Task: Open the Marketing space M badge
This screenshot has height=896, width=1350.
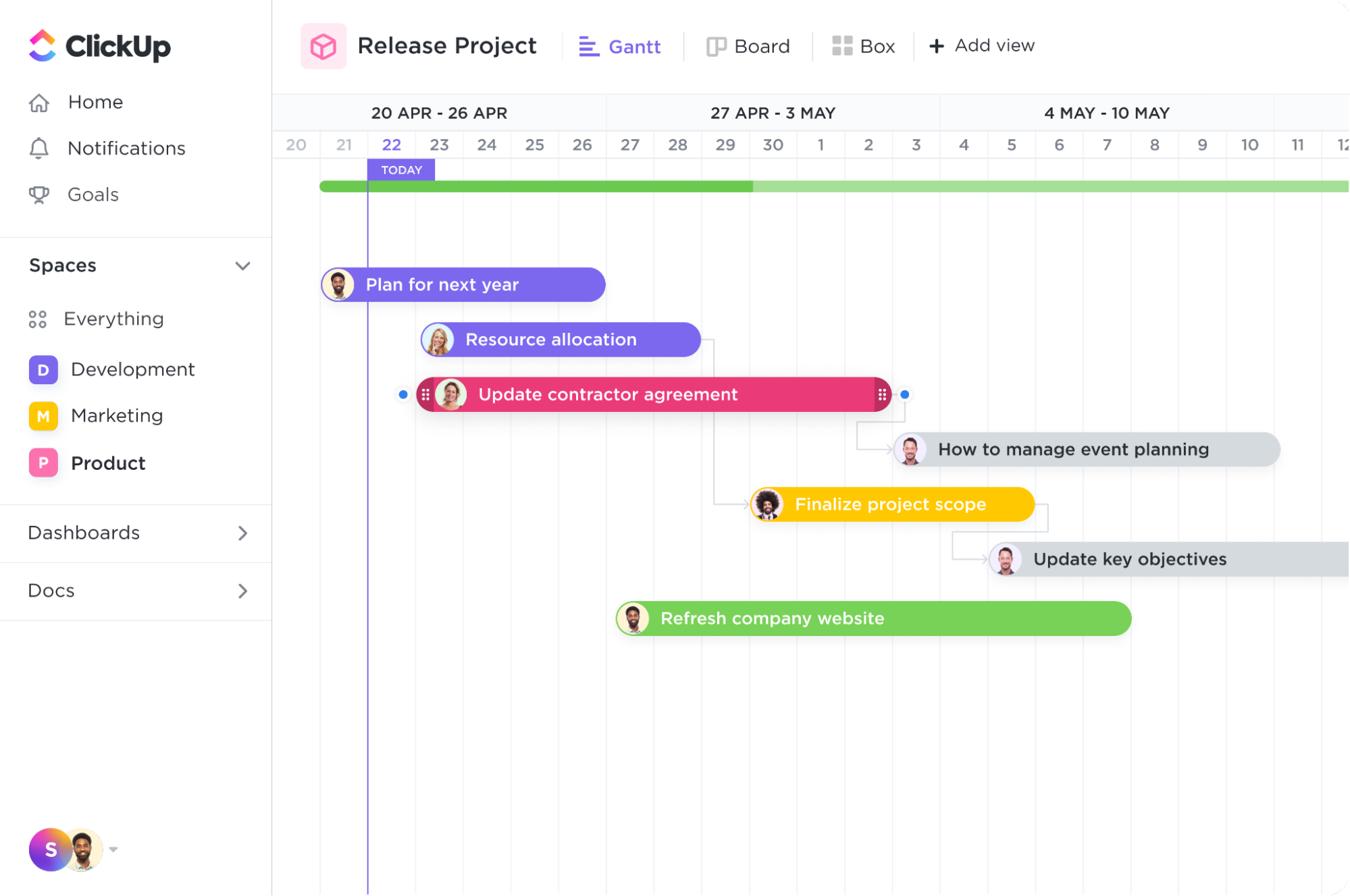Action: tap(44, 416)
